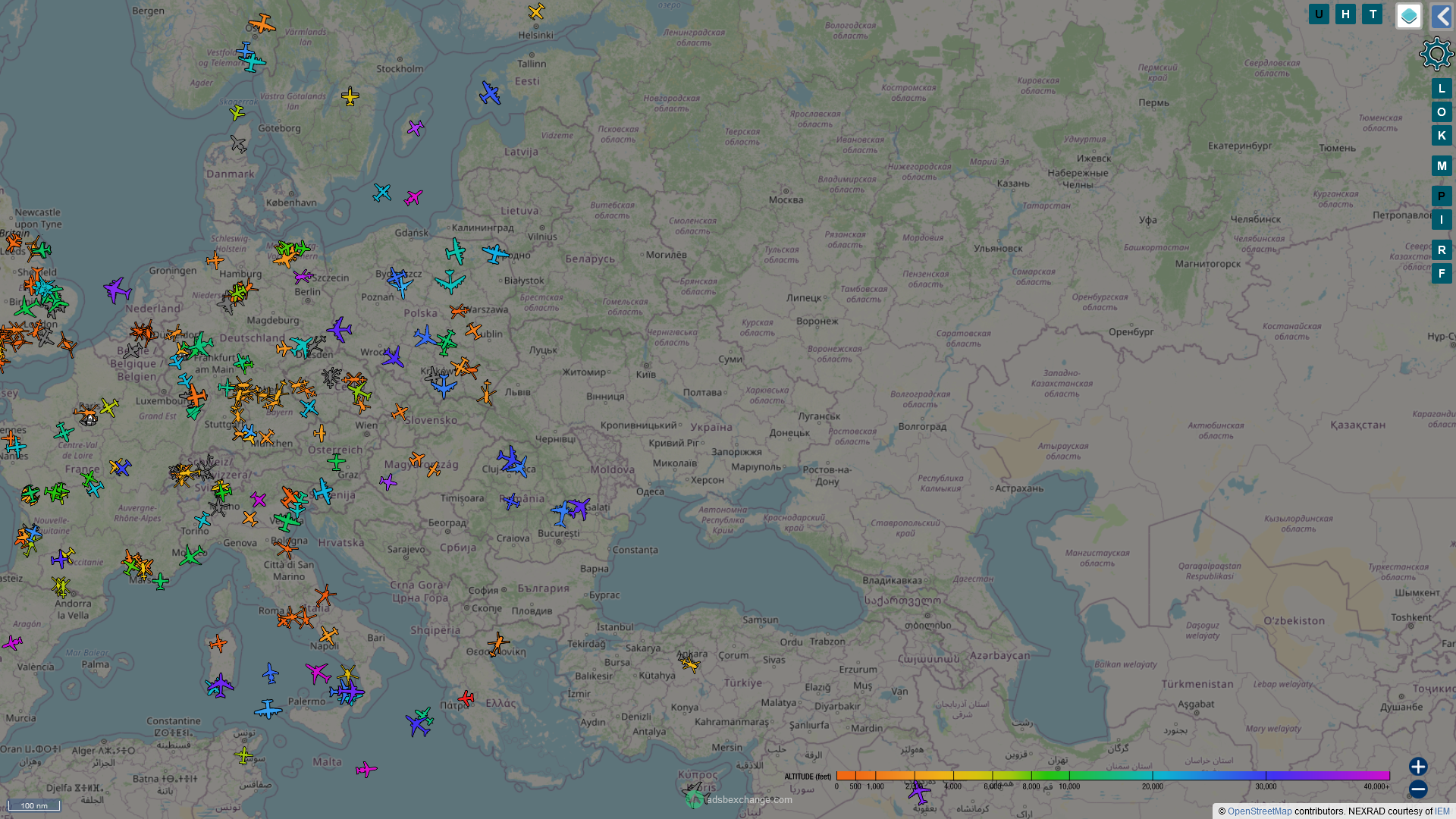The width and height of the screenshot is (1456, 819).
Task: Select the cyan aircraft near Grodno
Action: 496,253
